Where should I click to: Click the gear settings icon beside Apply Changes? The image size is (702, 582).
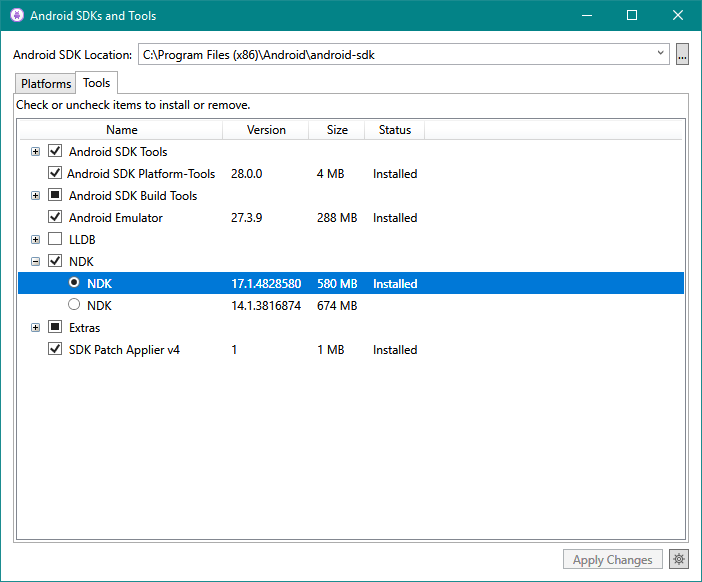[679, 559]
